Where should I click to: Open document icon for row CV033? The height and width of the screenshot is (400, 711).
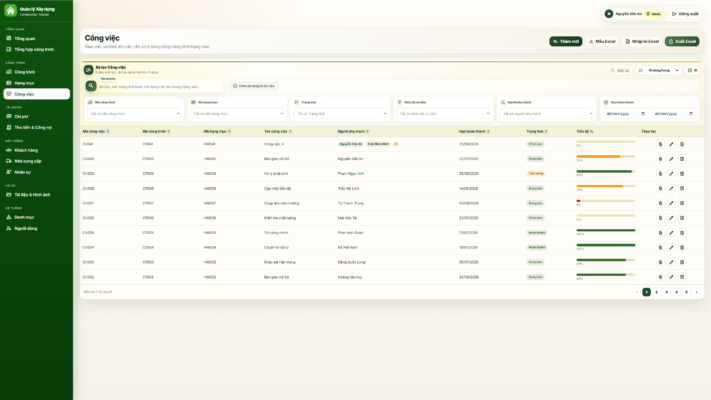click(660, 262)
